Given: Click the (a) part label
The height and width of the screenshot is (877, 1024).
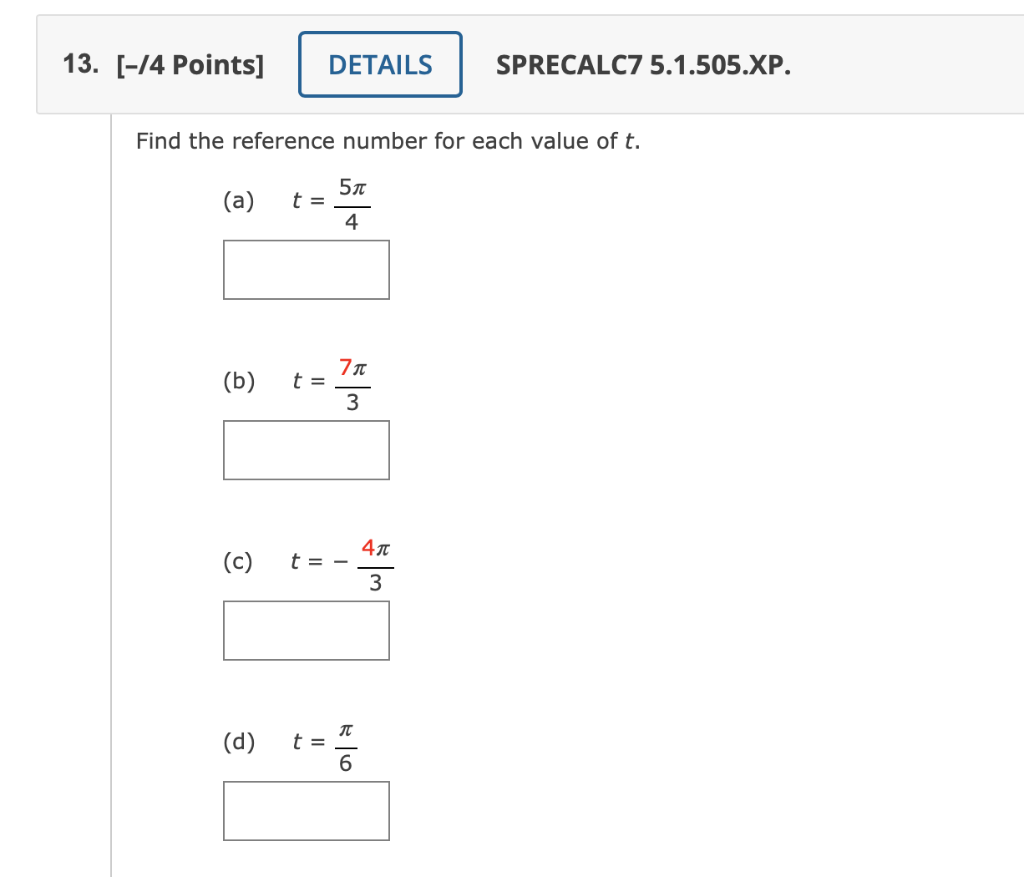Looking at the screenshot, I should [x=238, y=201].
